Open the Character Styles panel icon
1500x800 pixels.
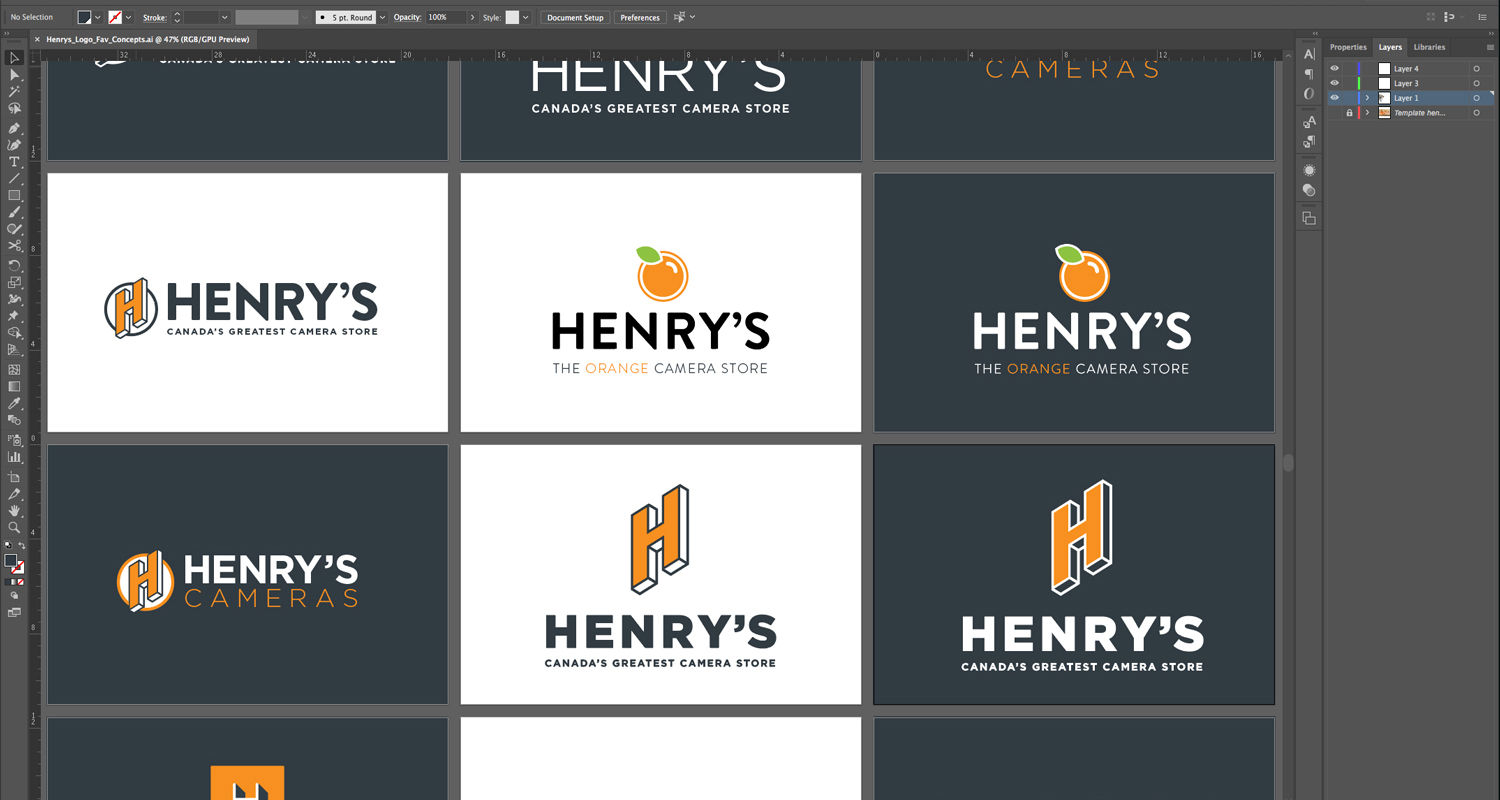(1309, 122)
